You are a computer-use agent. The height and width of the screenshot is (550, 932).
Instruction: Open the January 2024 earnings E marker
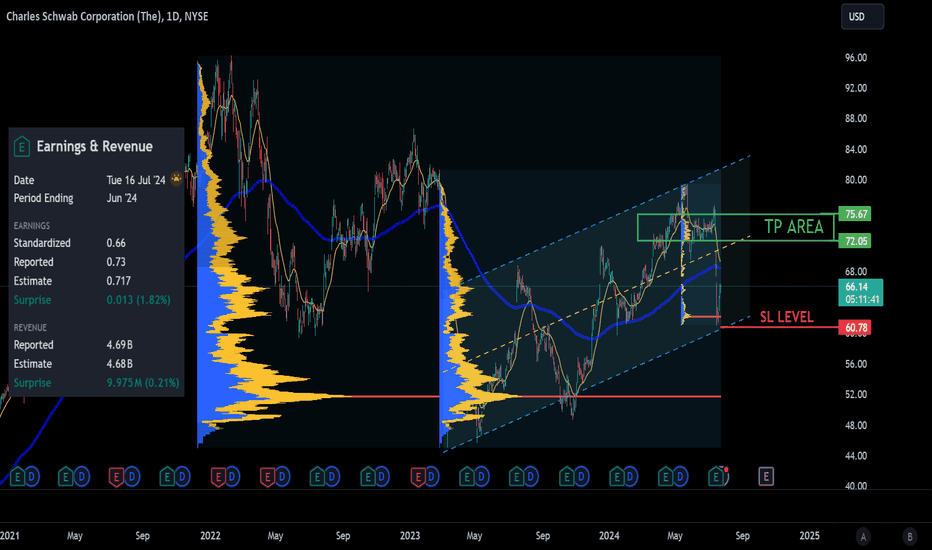[617, 477]
